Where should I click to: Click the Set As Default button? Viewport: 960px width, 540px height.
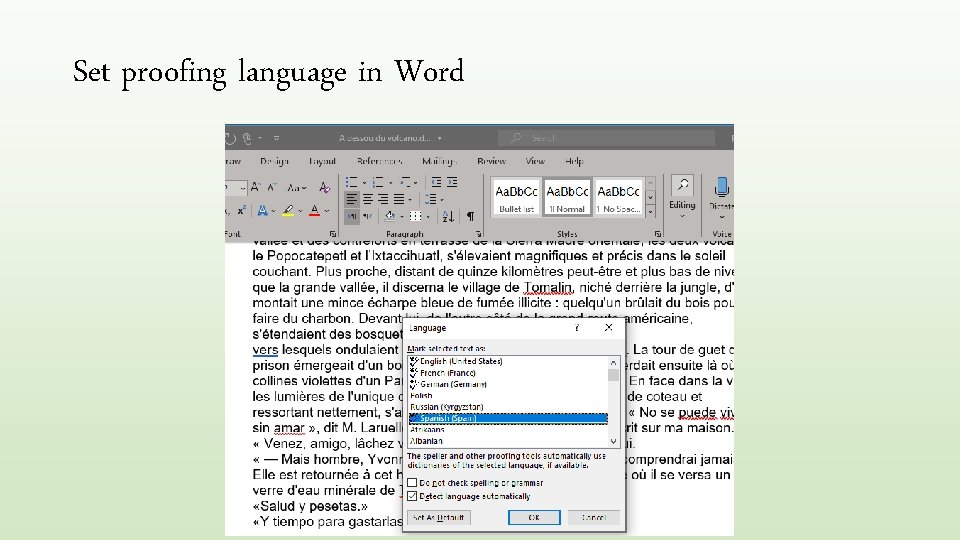coord(438,517)
